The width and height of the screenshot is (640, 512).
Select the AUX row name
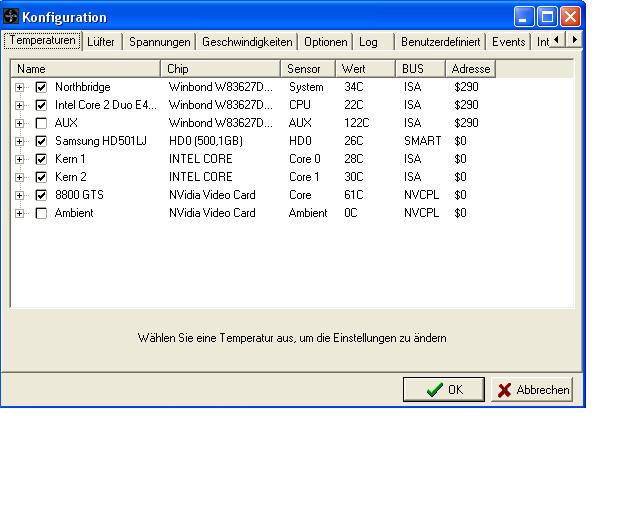click(x=66, y=123)
